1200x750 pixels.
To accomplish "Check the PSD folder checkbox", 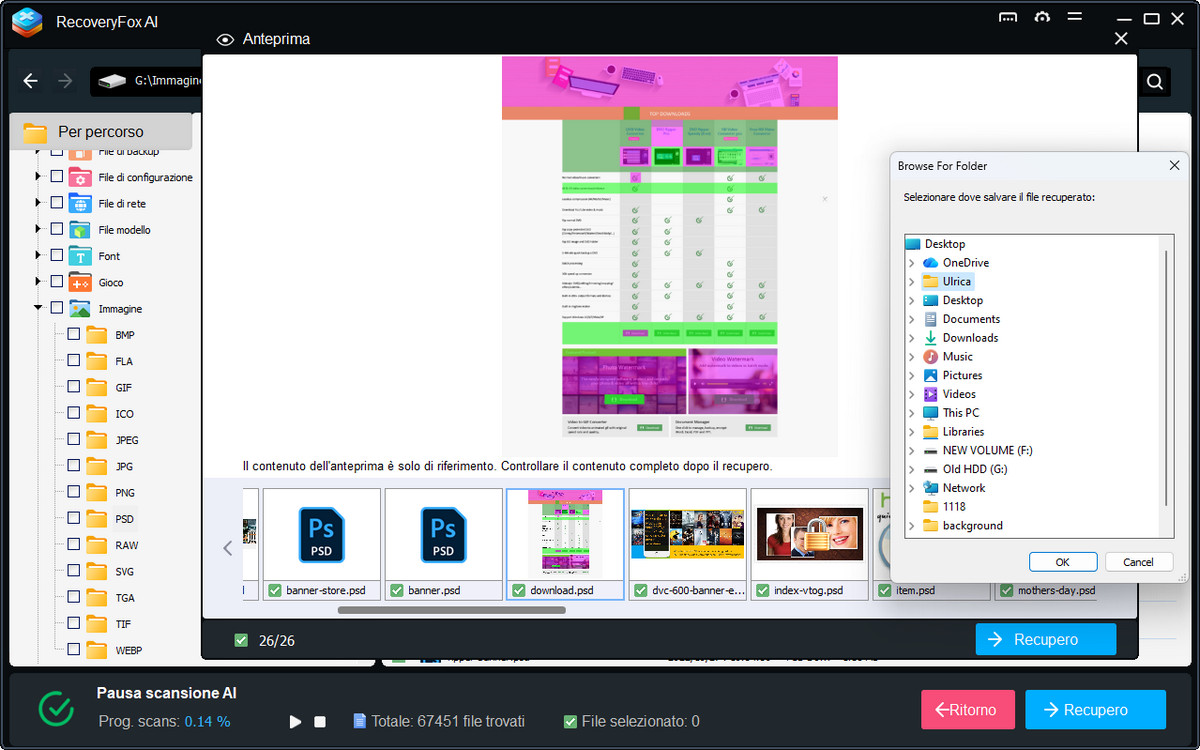I will [x=74, y=519].
